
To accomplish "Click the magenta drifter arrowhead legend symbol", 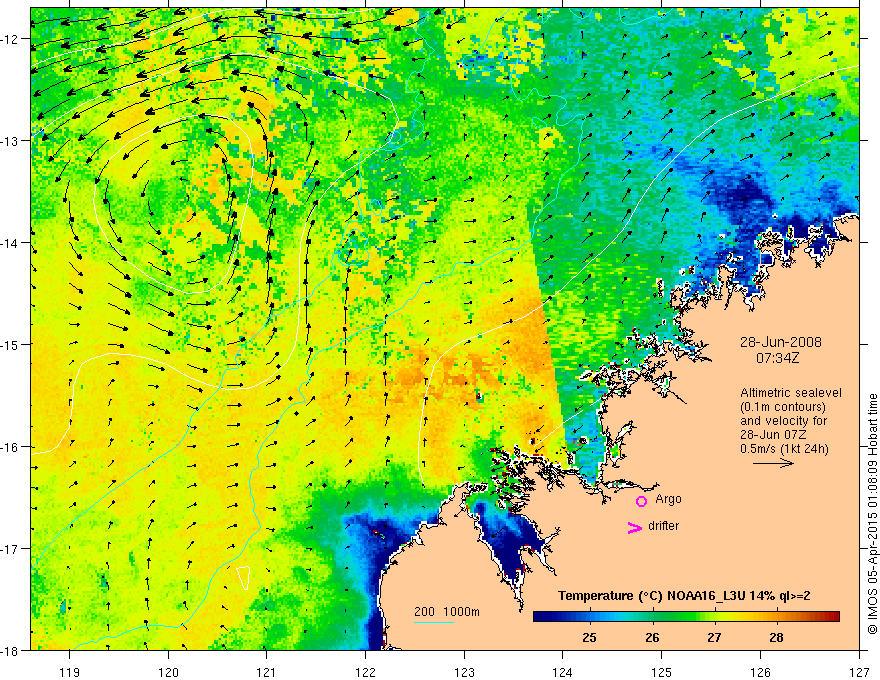I will tap(635, 527).
